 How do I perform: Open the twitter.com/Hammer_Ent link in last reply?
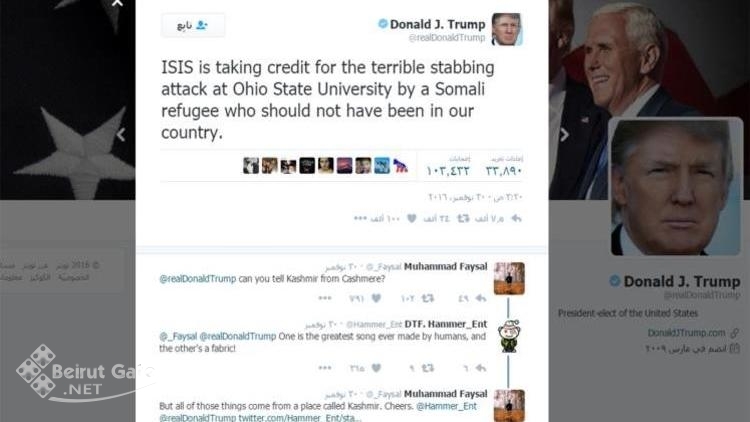300,418
